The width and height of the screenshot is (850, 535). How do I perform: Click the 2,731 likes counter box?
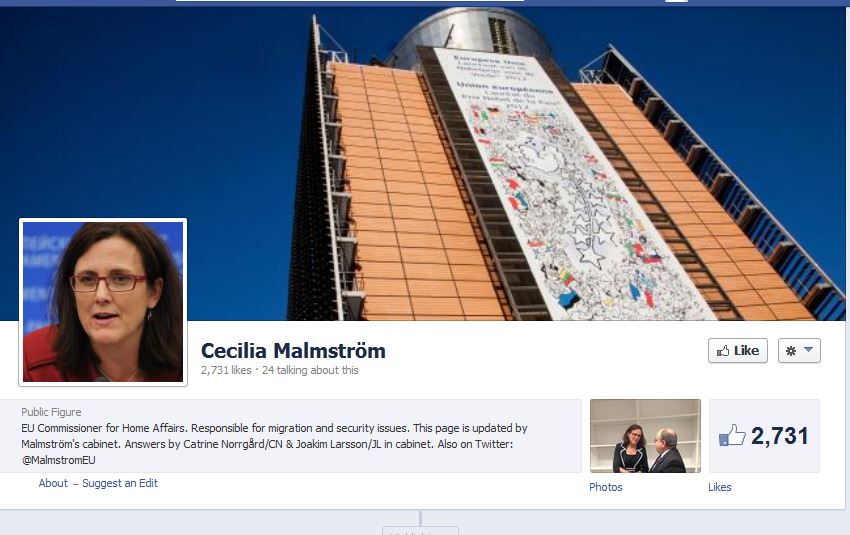tap(764, 436)
